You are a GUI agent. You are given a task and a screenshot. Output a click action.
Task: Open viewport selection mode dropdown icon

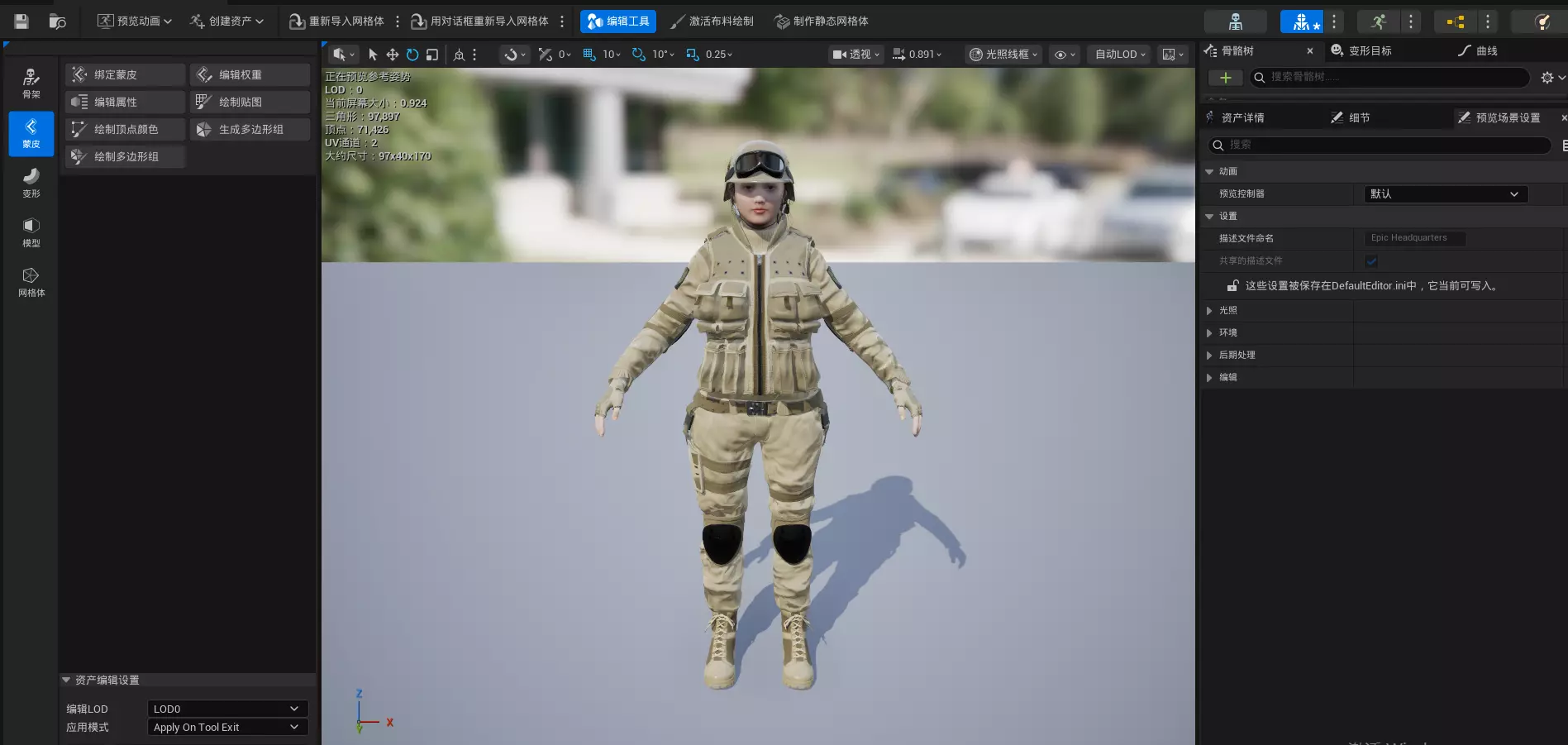[x=343, y=55]
